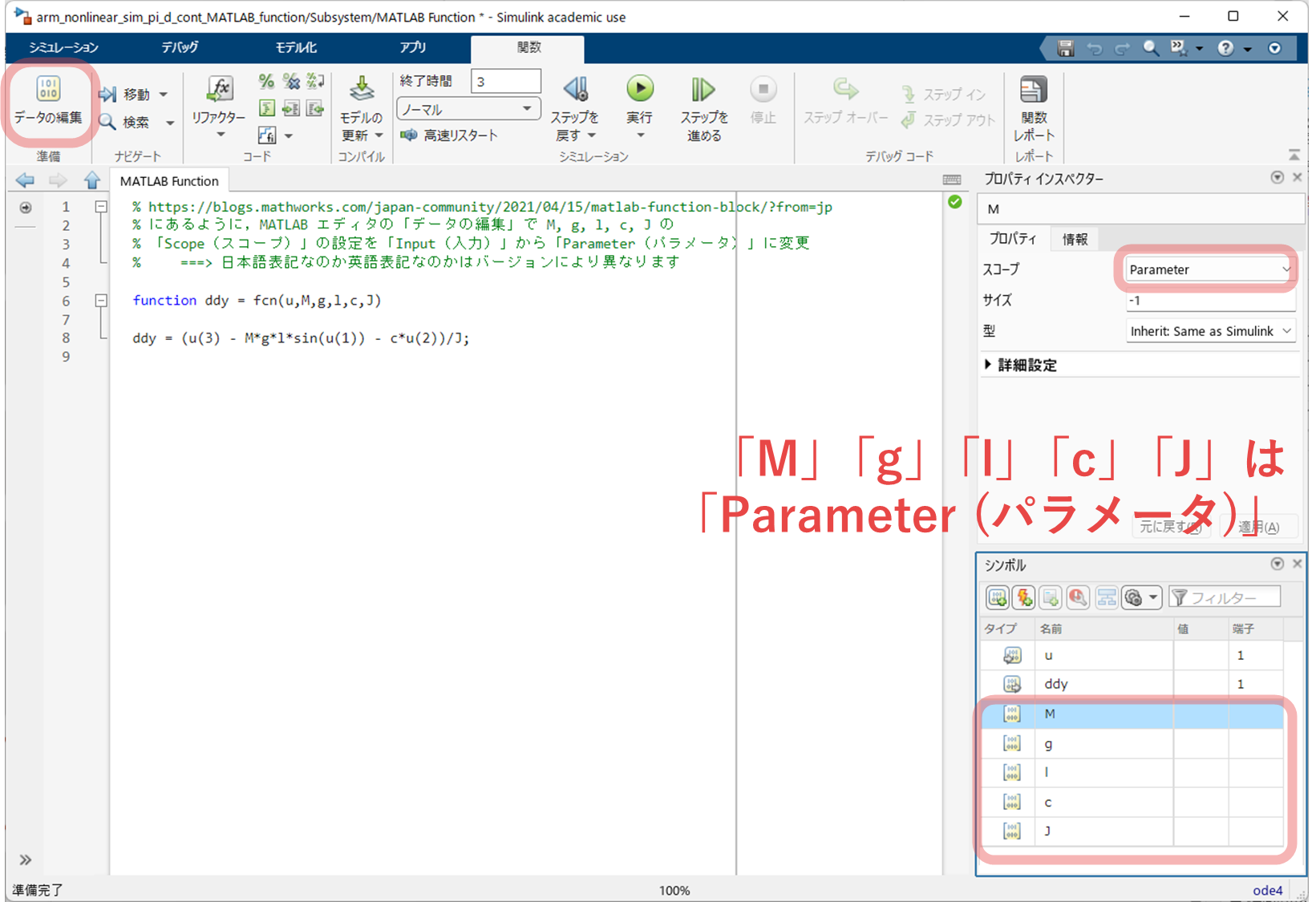Collapse the function fold at line 6
This screenshot has width=1316, height=902.
click(101, 301)
